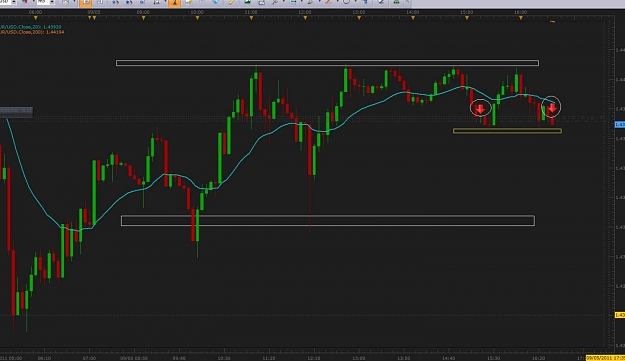625x361 pixels.
Task: Select the yellow pencil drawing tool icon
Action: [231, 2]
